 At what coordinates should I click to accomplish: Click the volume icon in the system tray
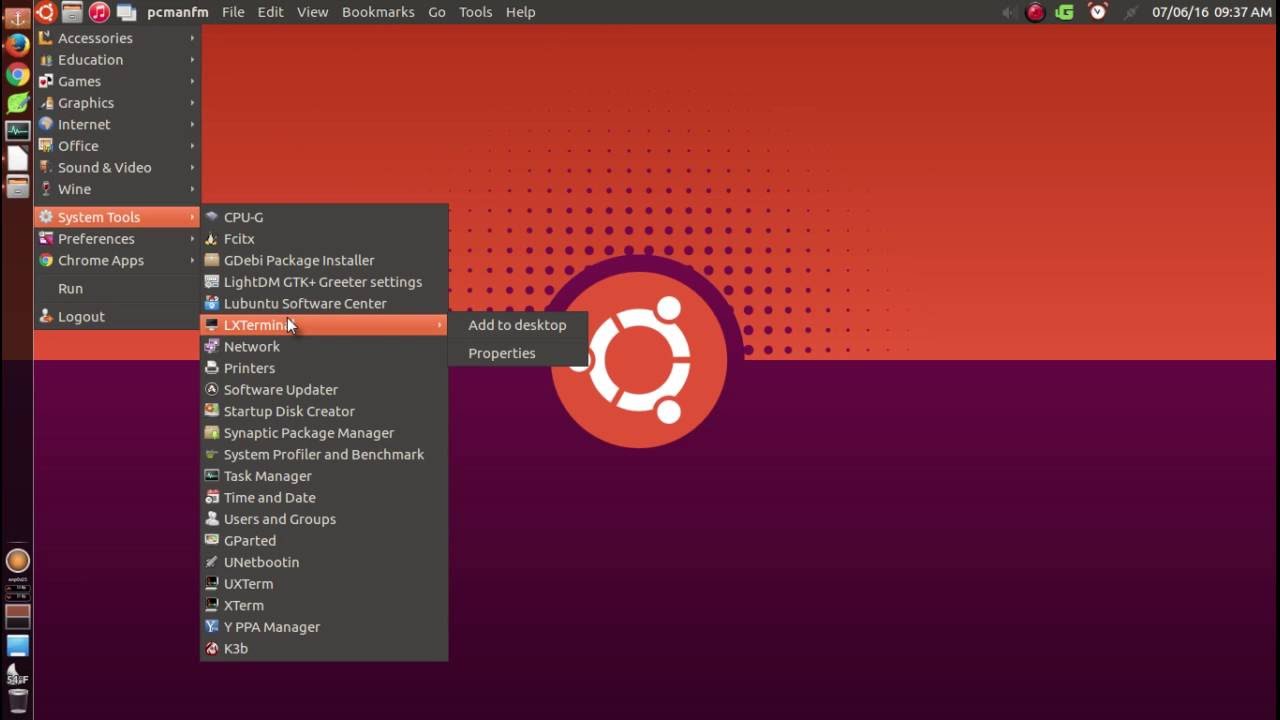click(x=1007, y=11)
